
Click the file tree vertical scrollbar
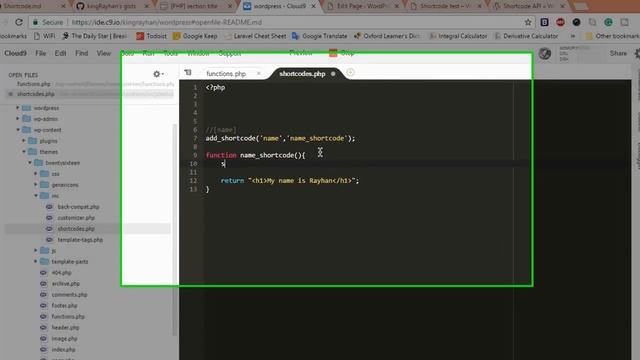pyautogui.click(x=175, y=229)
